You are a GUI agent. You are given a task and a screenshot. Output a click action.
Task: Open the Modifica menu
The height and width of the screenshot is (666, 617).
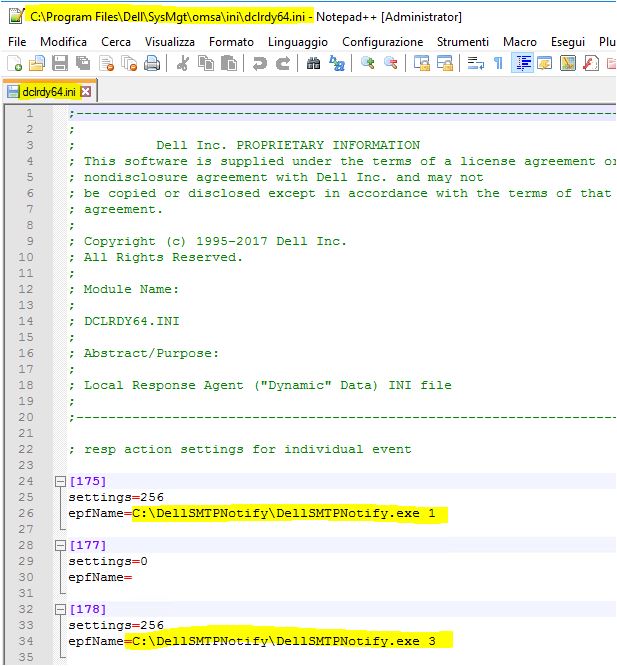coord(63,42)
